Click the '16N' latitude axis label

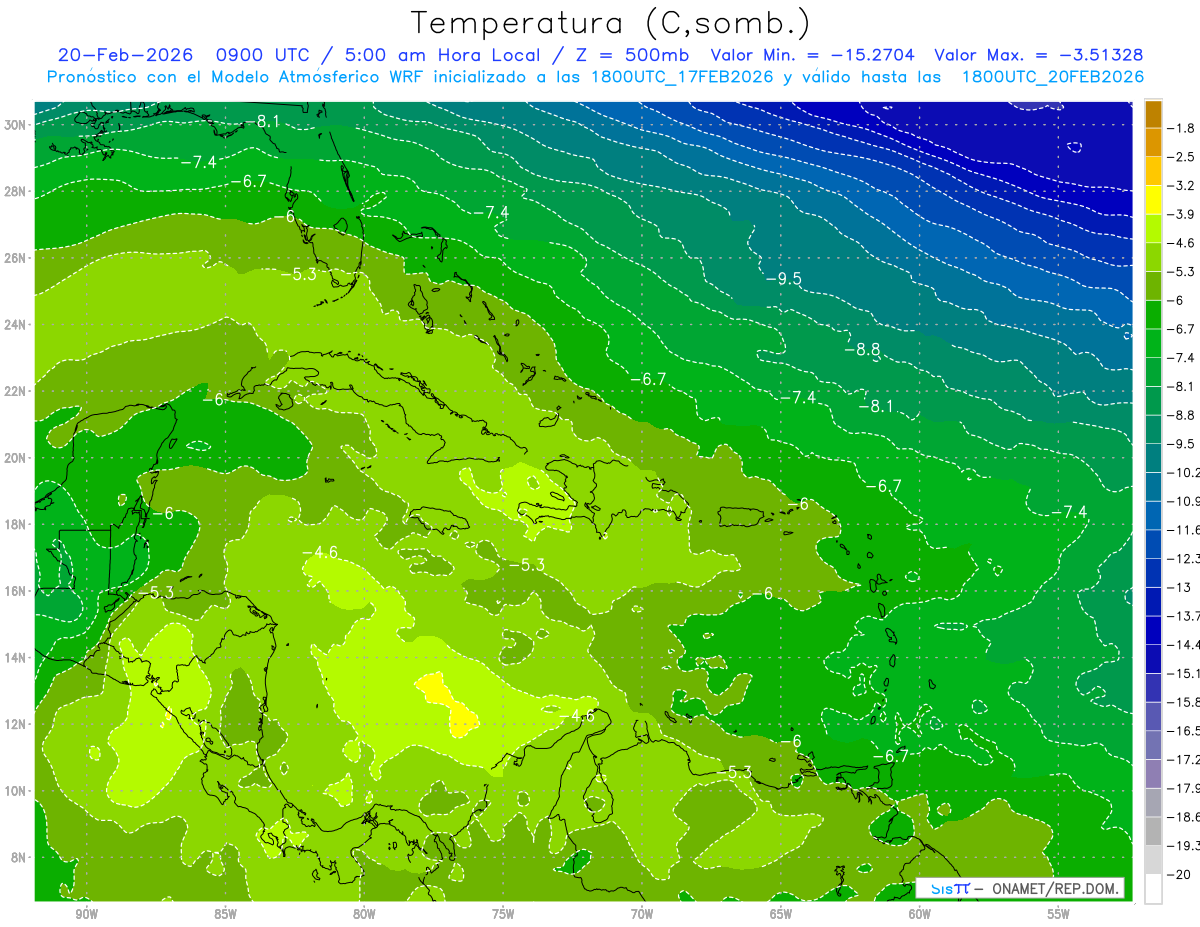pyautogui.click(x=16, y=591)
